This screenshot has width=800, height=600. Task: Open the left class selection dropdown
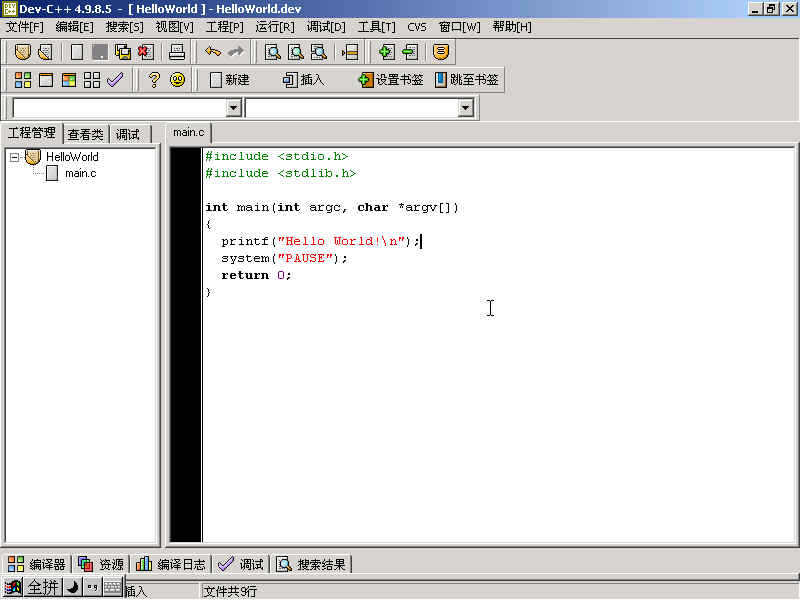pyautogui.click(x=234, y=108)
